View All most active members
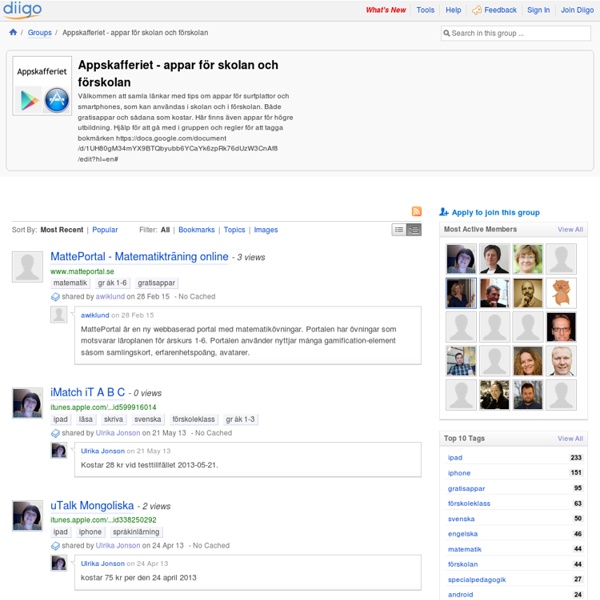 tap(570, 229)
